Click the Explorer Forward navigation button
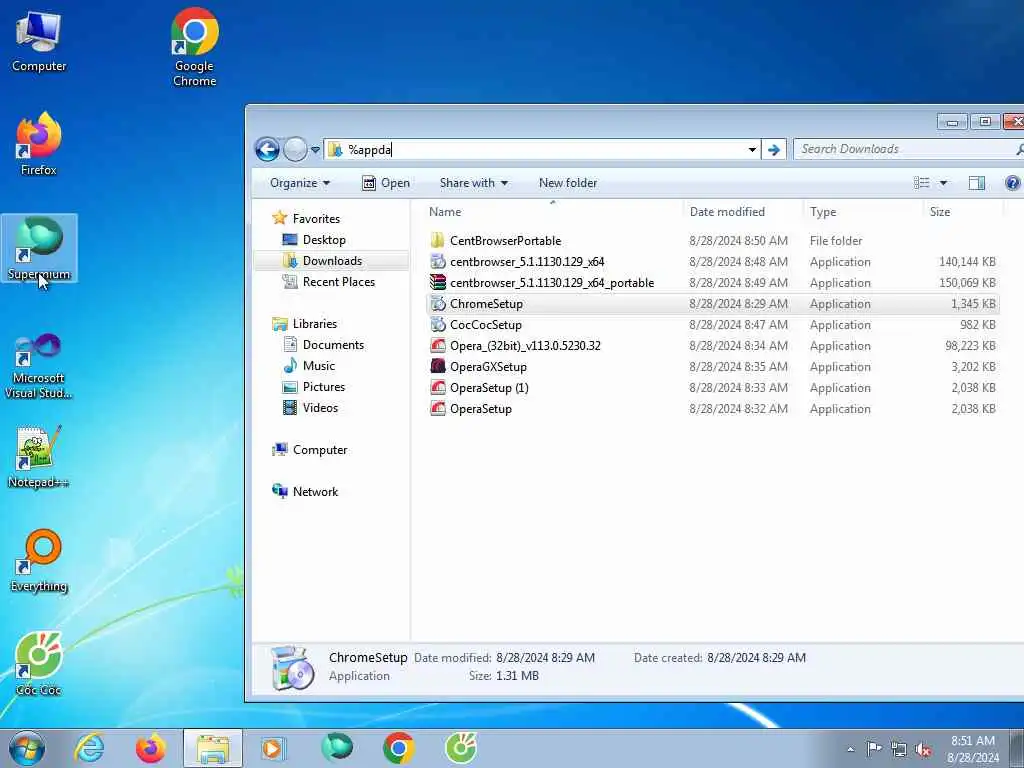This screenshot has height=768, width=1024. coord(295,150)
